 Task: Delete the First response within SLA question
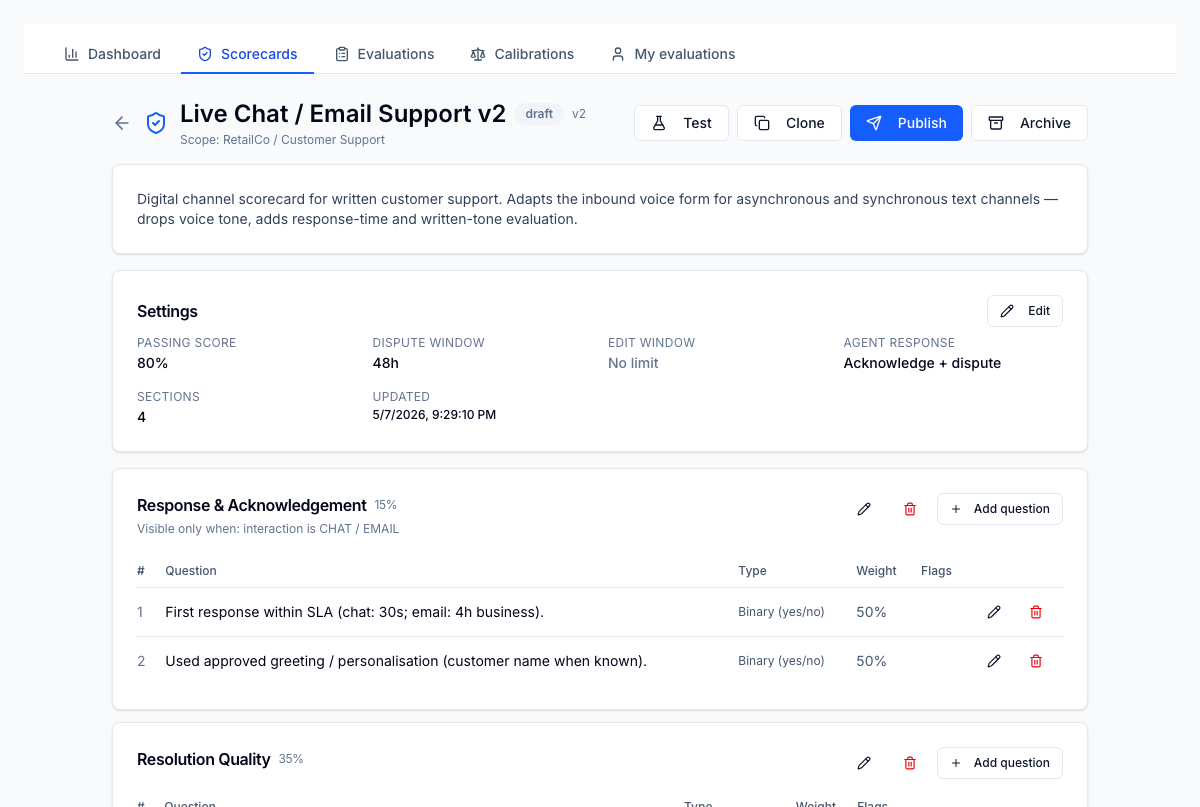click(1036, 612)
